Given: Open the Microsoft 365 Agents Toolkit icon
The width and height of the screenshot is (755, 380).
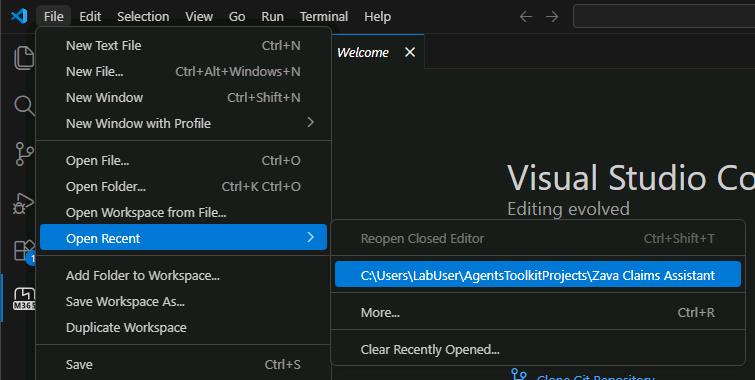Looking at the screenshot, I should [24, 299].
